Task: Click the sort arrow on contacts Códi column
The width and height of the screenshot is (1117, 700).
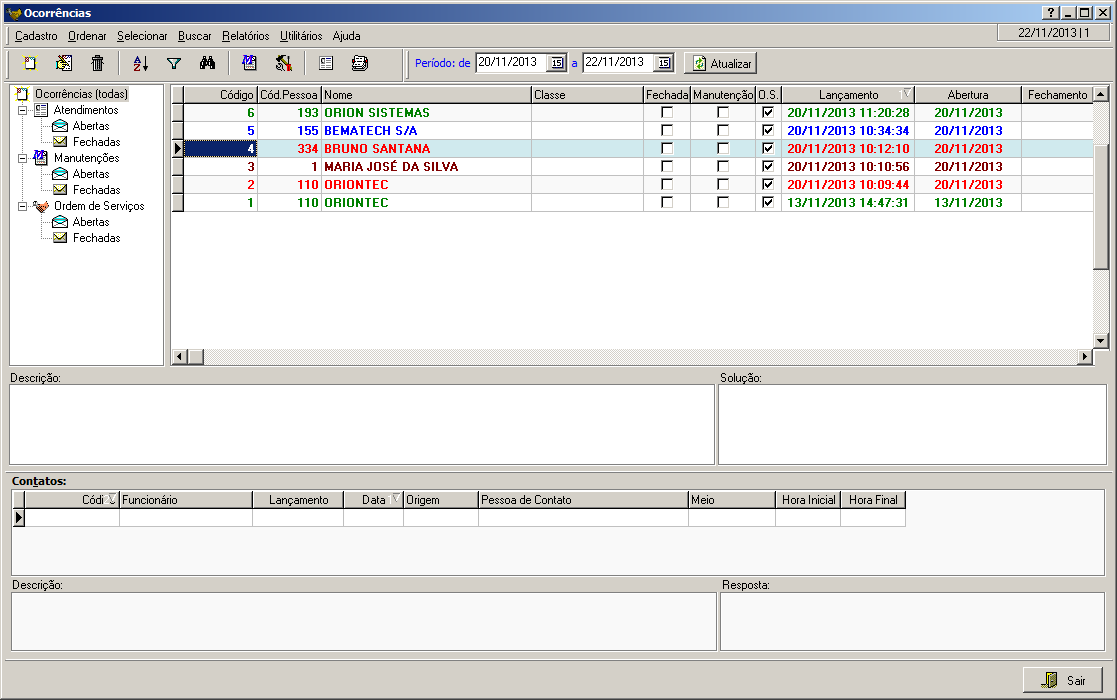Action: click(111, 498)
